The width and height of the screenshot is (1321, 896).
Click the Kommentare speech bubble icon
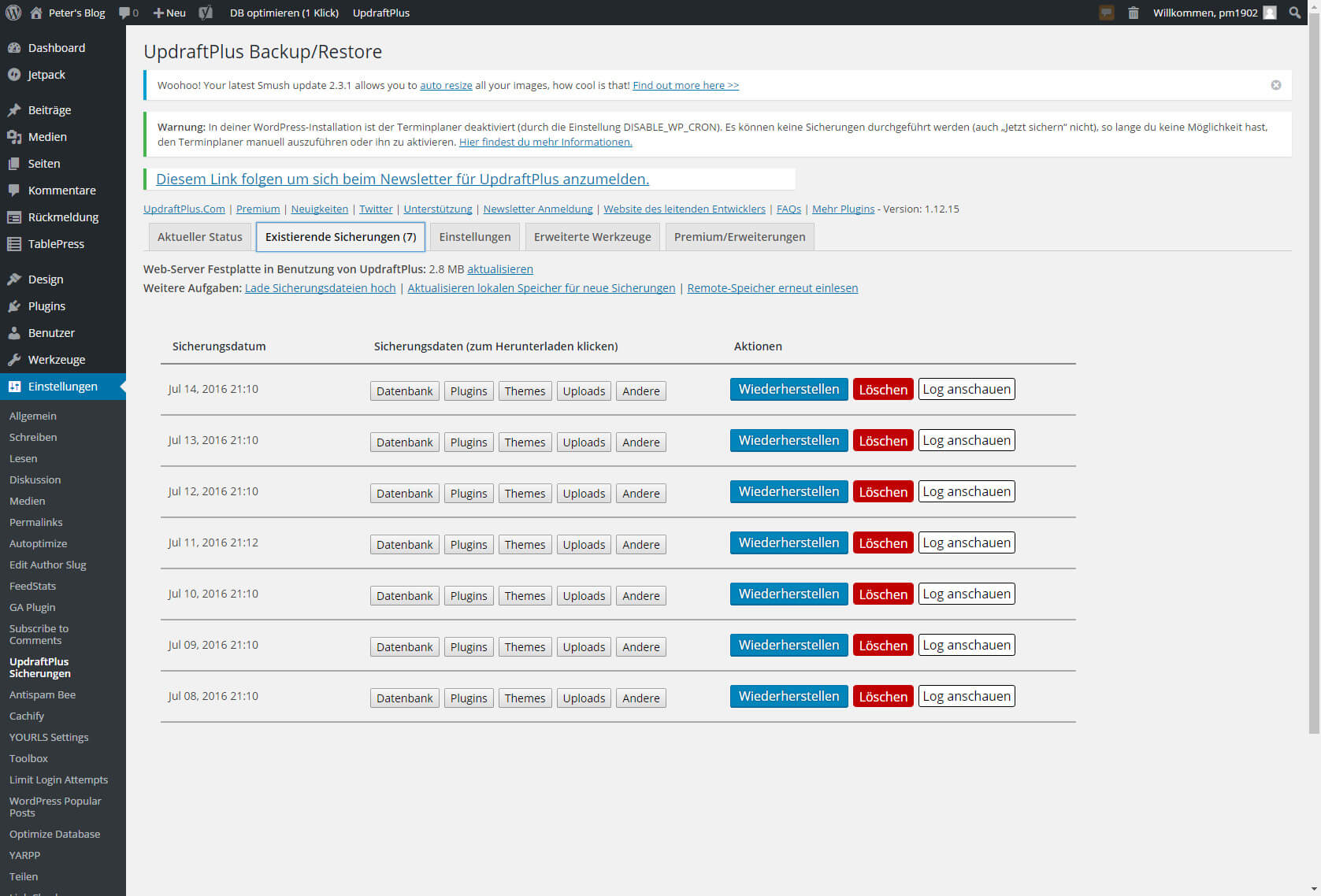pyautogui.click(x=14, y=191)
